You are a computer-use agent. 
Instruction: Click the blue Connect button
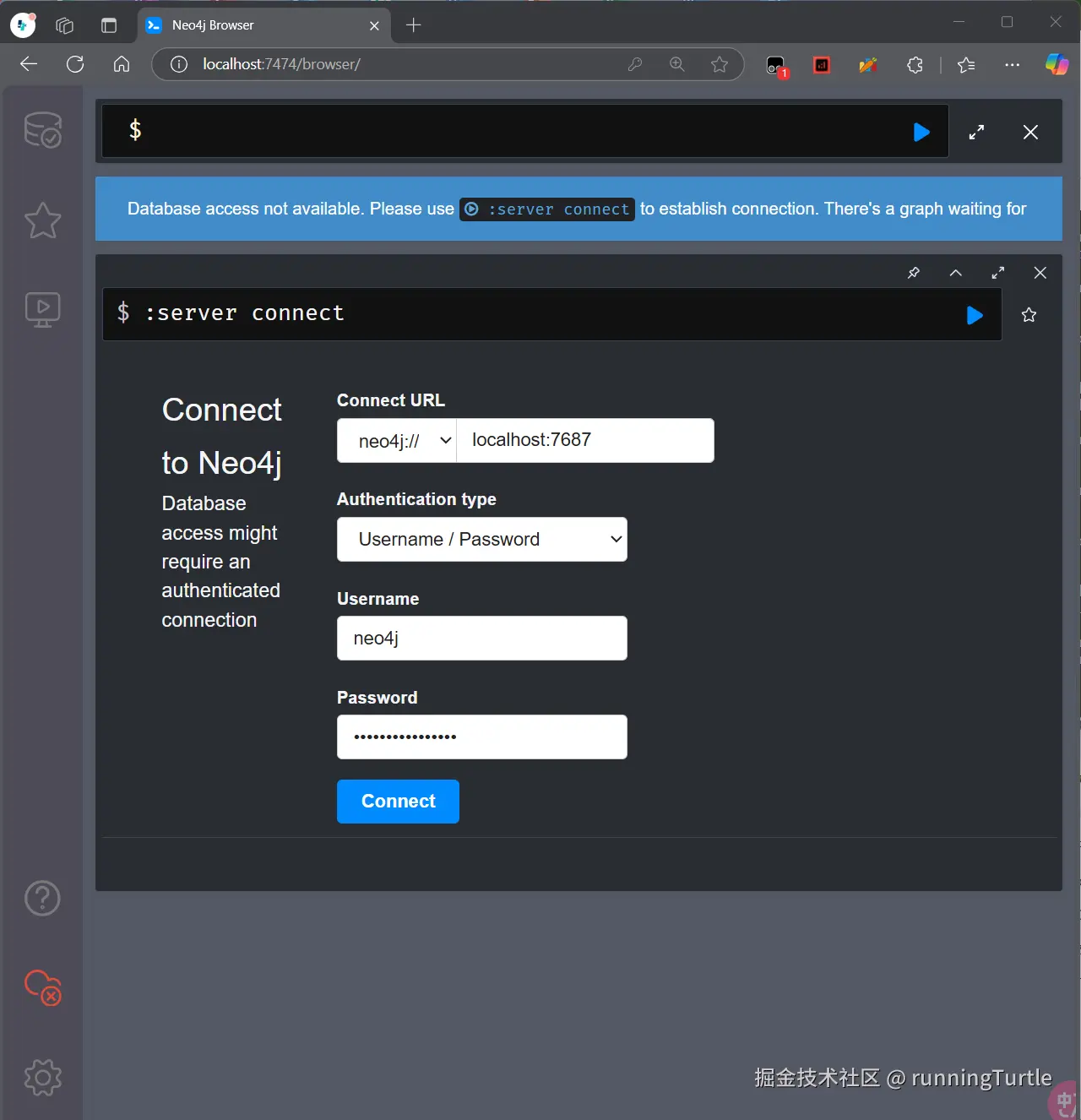pos(398,801)
